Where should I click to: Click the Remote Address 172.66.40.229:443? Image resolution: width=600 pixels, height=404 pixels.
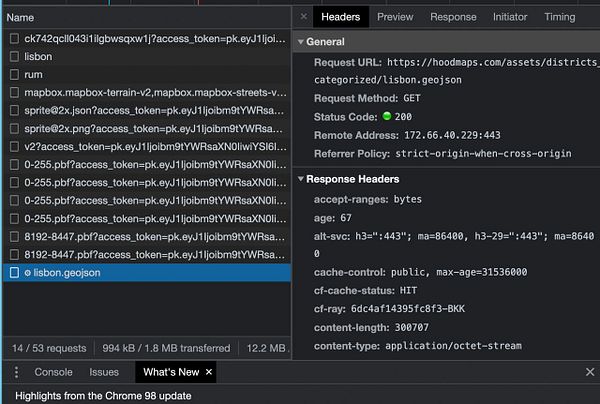tap(452, 135)
